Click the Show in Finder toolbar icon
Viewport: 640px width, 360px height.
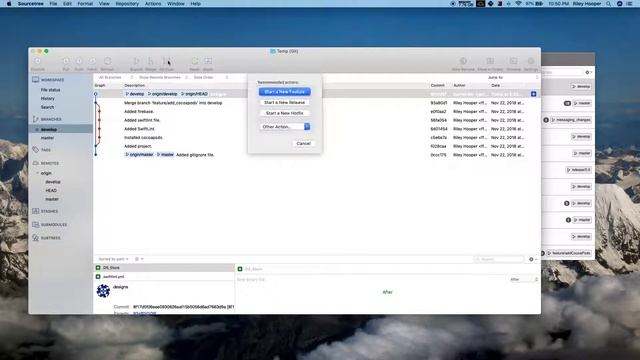point(490,61)
